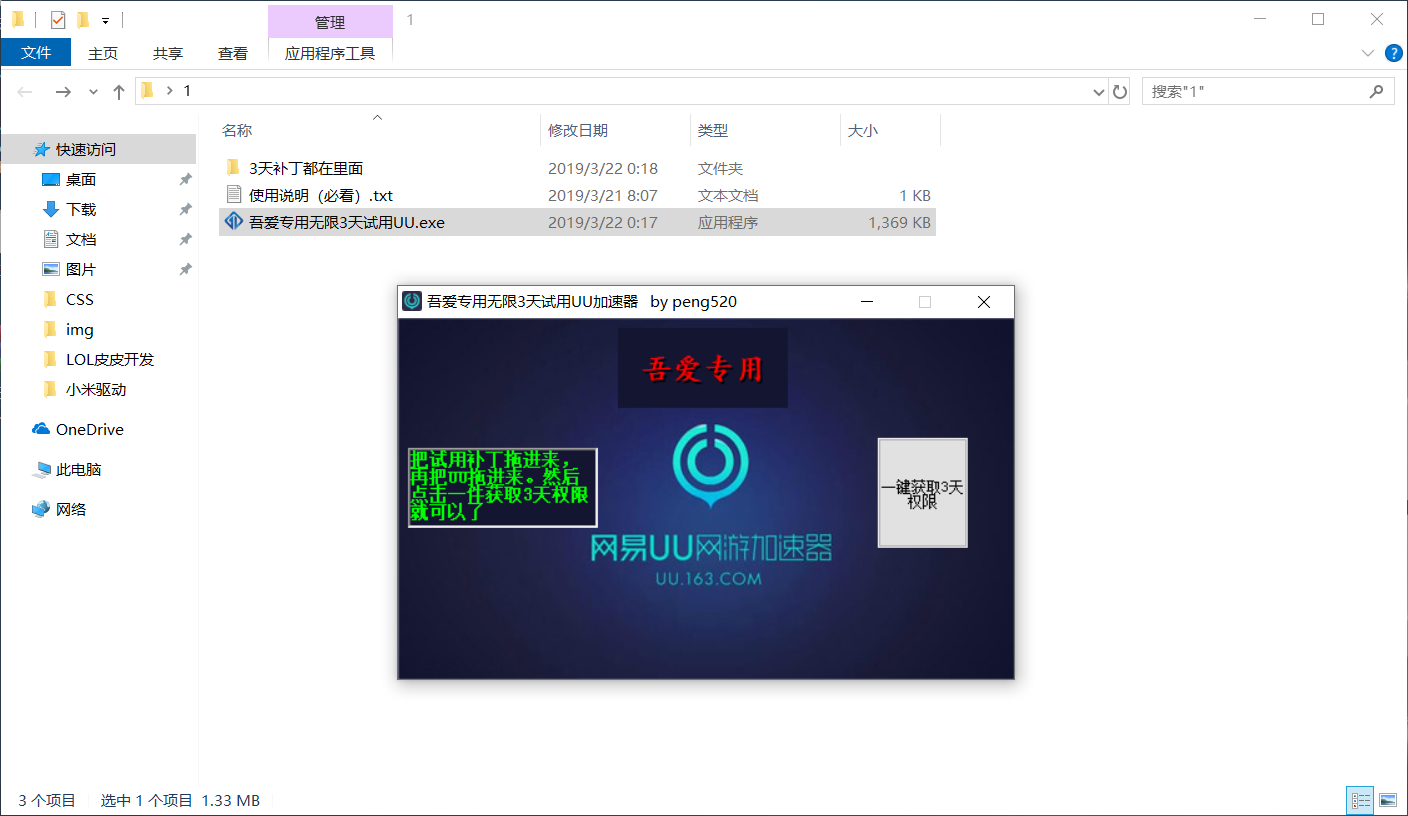
Task: Open Quick Access Toolbar customize dropdown
Action: [x=105, y=20]
